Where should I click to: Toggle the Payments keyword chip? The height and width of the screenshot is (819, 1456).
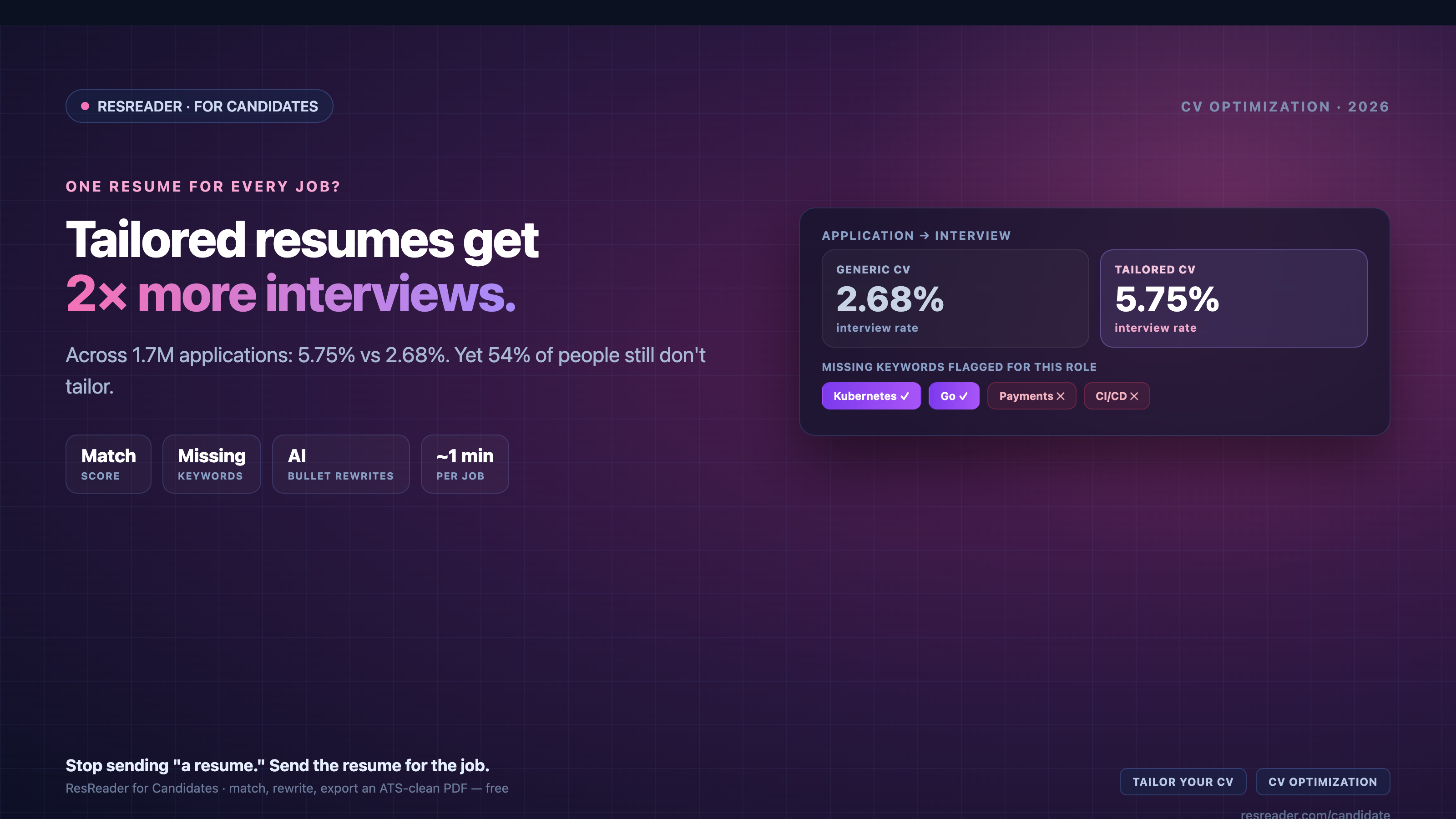[1031, 396]
